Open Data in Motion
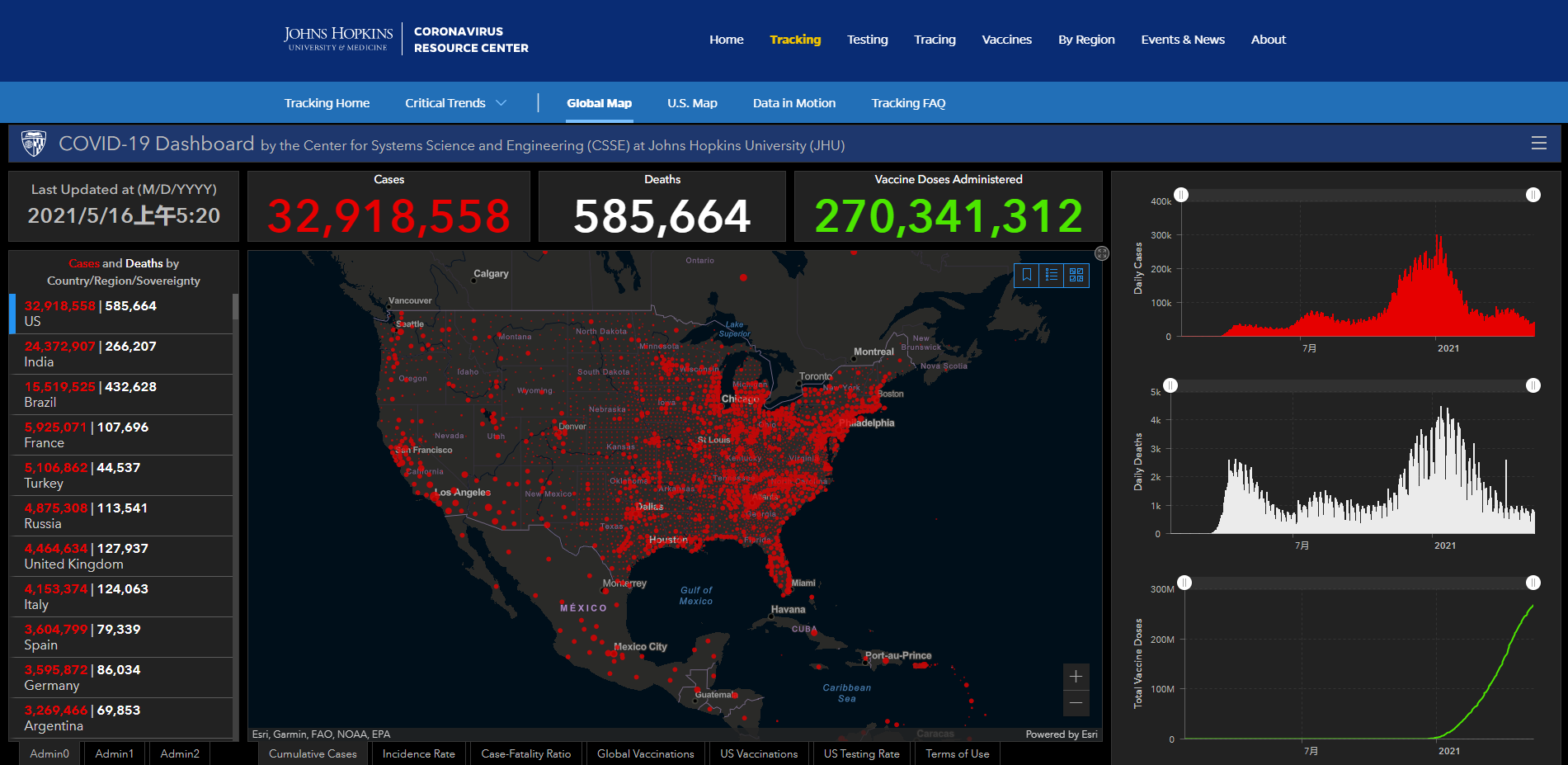Viewport: 1568px width, 765px height. click(x=794, y=103)
